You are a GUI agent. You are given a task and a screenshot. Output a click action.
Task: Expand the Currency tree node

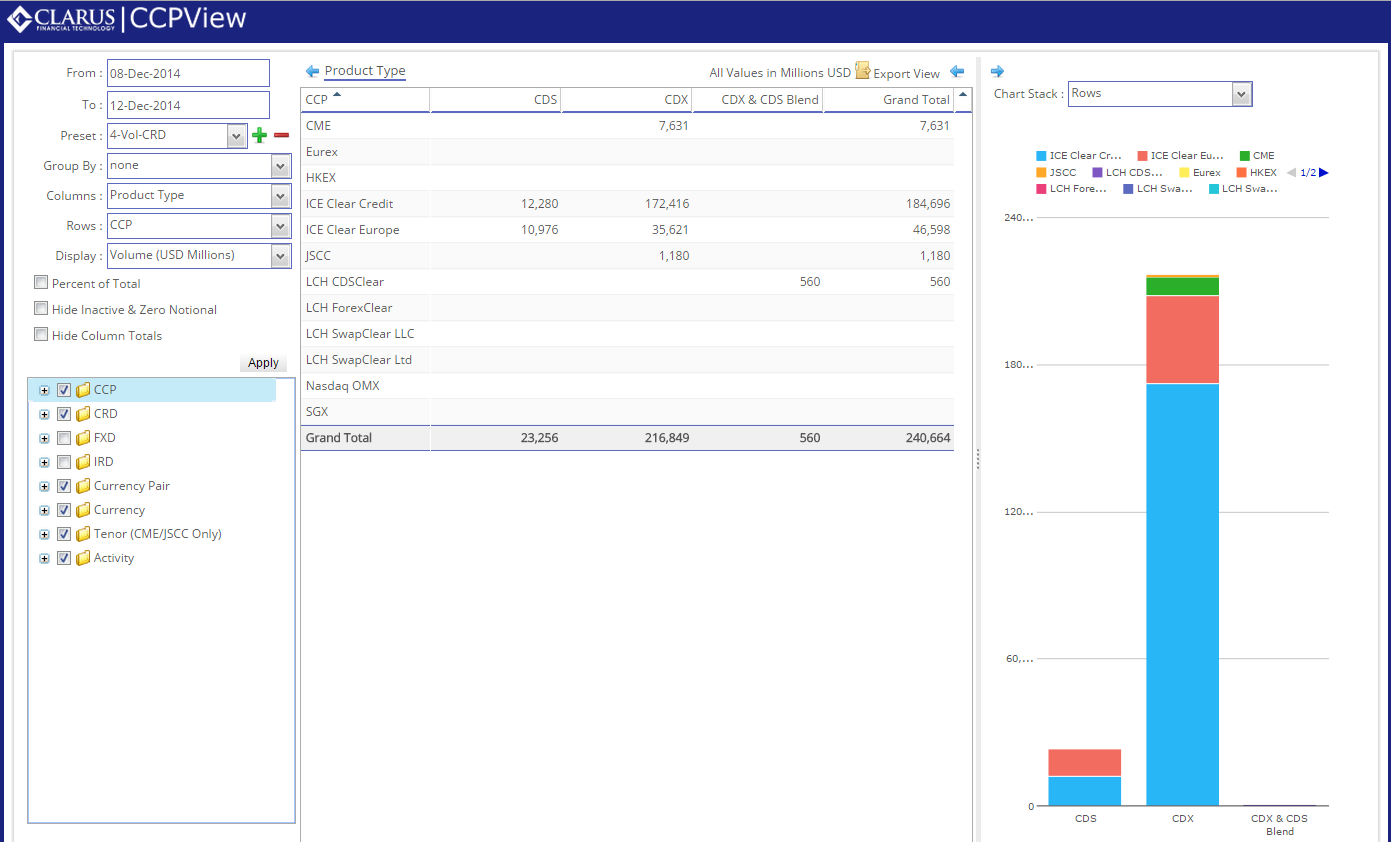(x=44, y=510)
